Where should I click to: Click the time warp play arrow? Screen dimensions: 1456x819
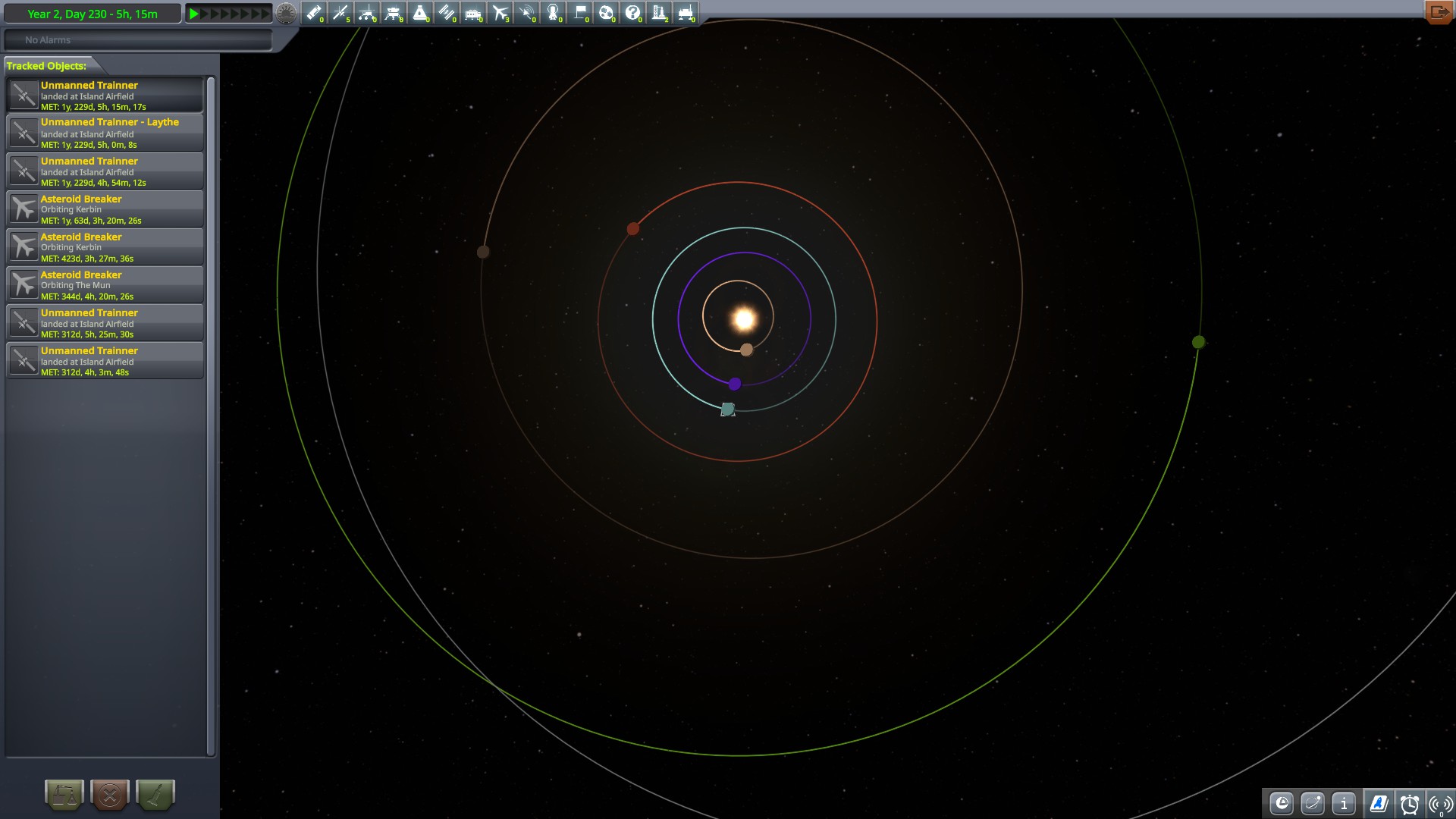click(194, 14)
